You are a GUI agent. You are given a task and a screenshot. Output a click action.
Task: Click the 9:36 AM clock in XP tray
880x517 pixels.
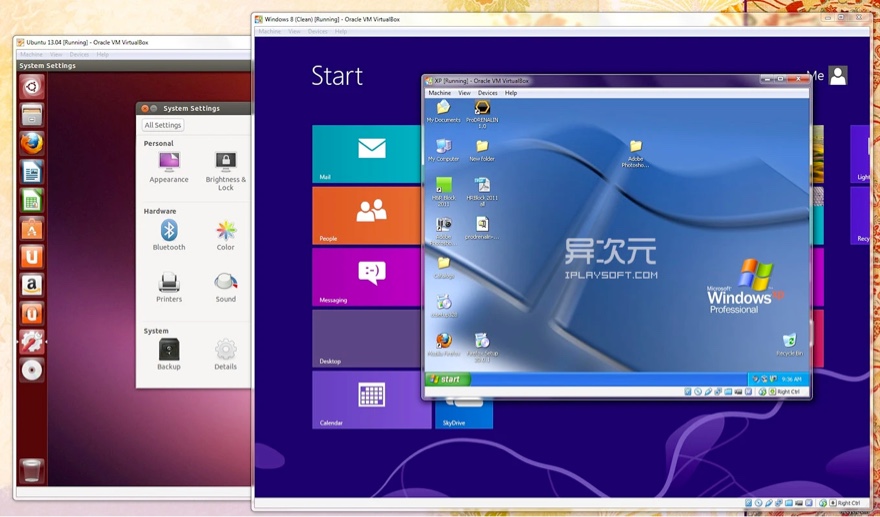click(791, 379)
